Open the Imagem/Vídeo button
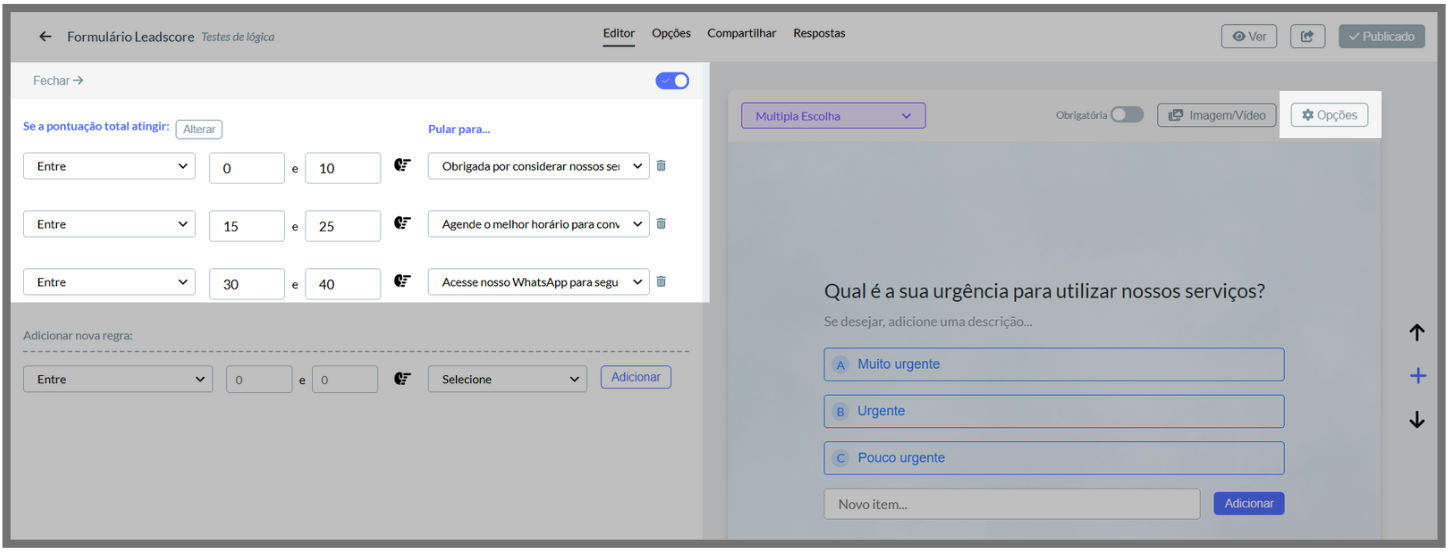Image resolution: width=1449 pixels, height=553 pixels. point(1218,115)
